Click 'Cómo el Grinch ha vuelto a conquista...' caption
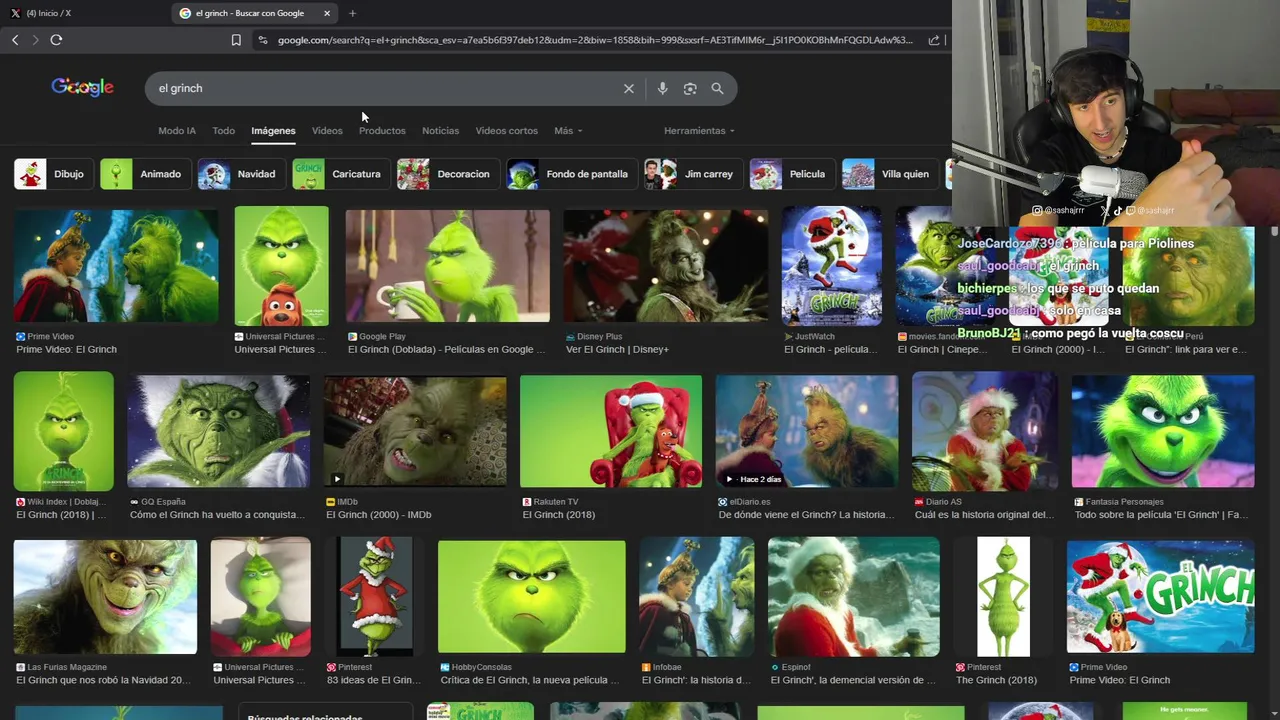Screen dimensions: 1280x720 tap(217, 515)
